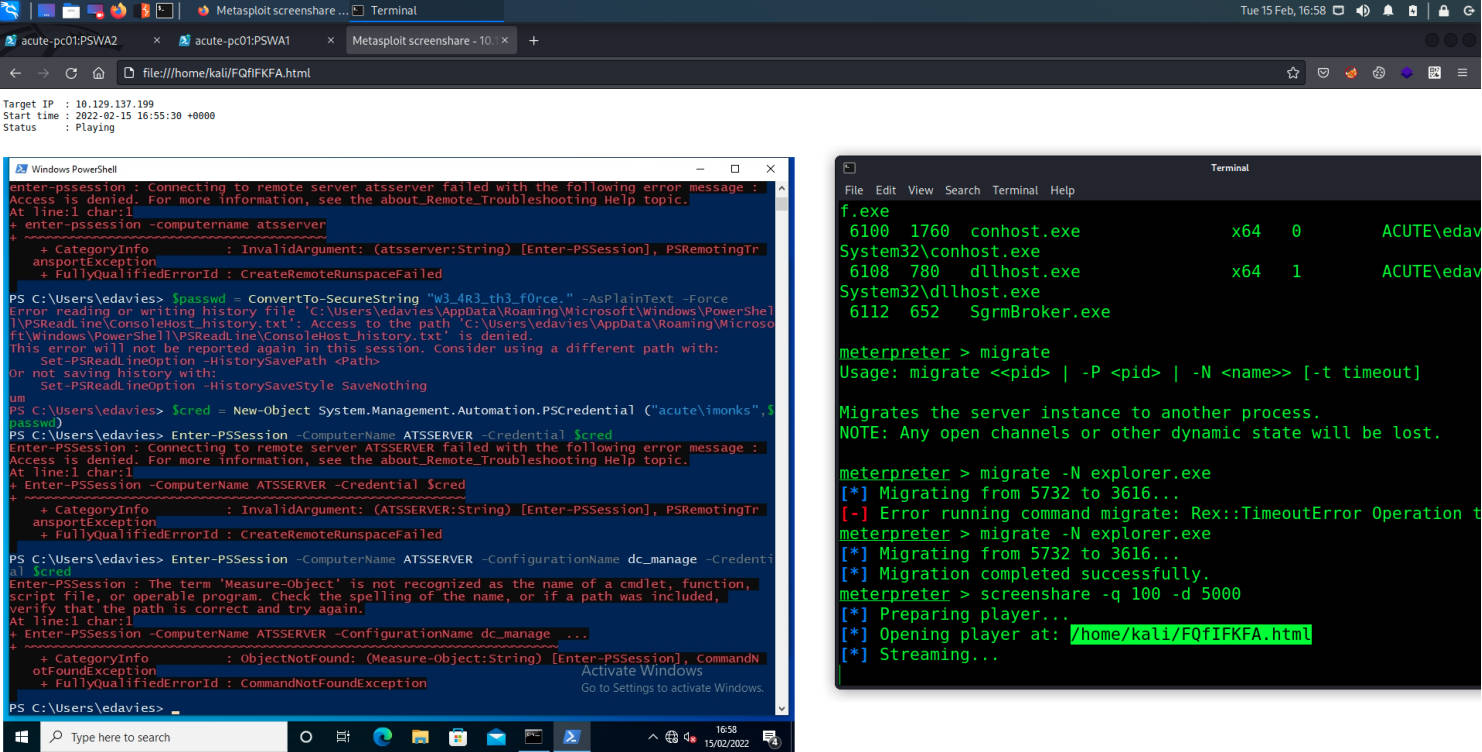Viewport: 1482px width, 752px height.
Task: Go back in Firefox history
Action: click(15, 73)
